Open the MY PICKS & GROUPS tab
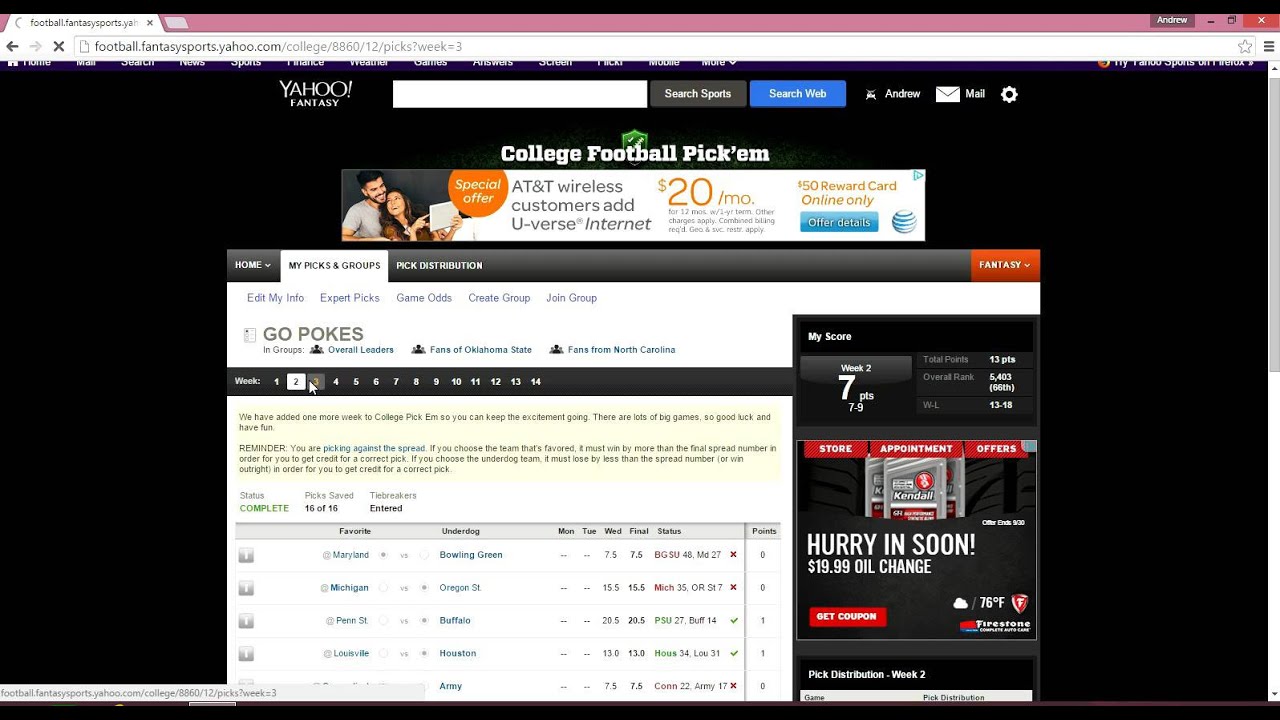The image size is (1280, 720). pos(334,266)
